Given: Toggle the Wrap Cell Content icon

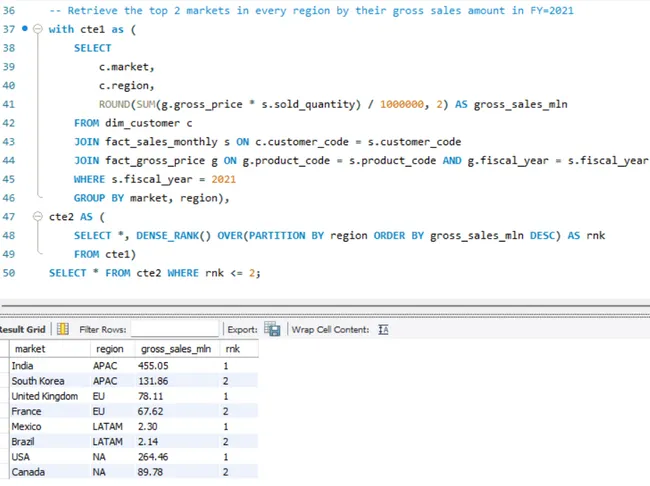Looking at the screenshot, I should point(383,329).
